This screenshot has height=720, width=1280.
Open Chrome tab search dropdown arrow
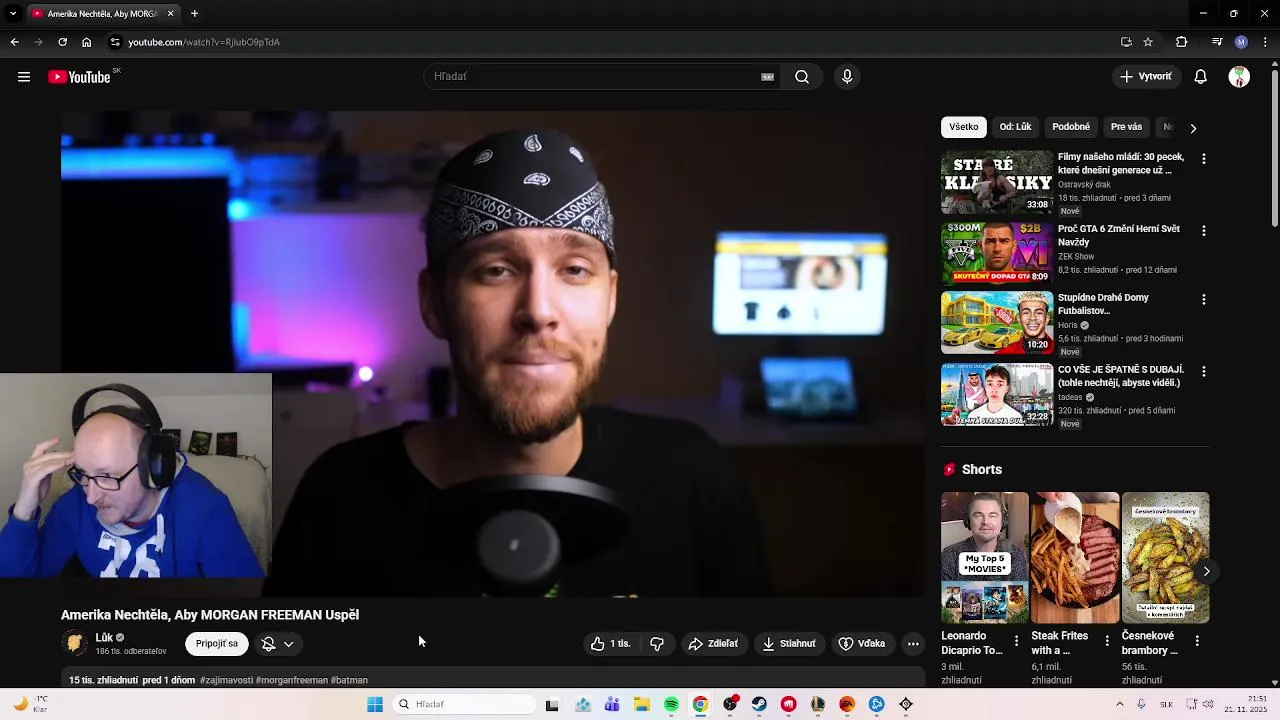pyautogui.click(x=13, y=13)
